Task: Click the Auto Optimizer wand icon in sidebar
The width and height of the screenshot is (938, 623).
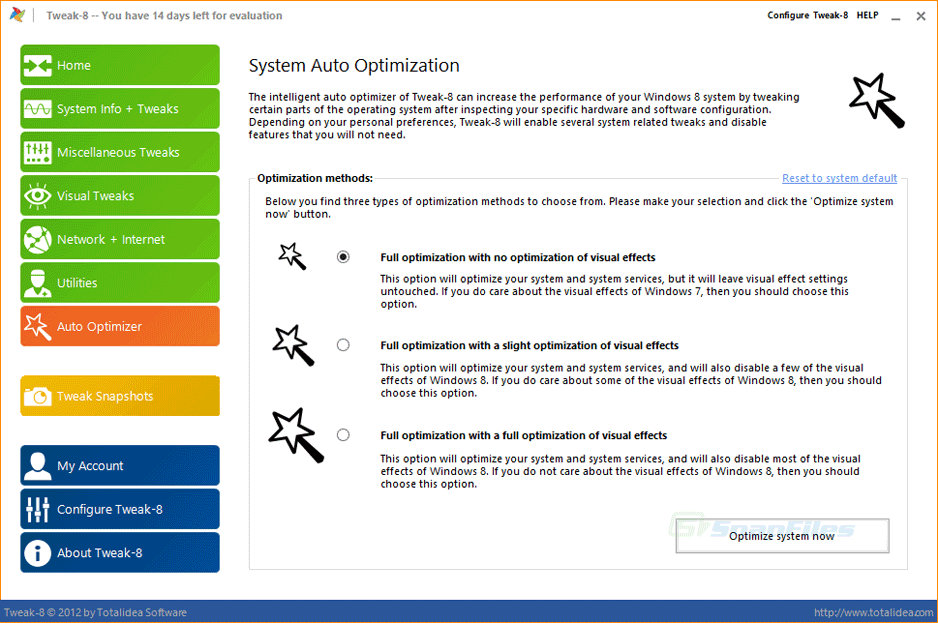Action: coord(38,327)
